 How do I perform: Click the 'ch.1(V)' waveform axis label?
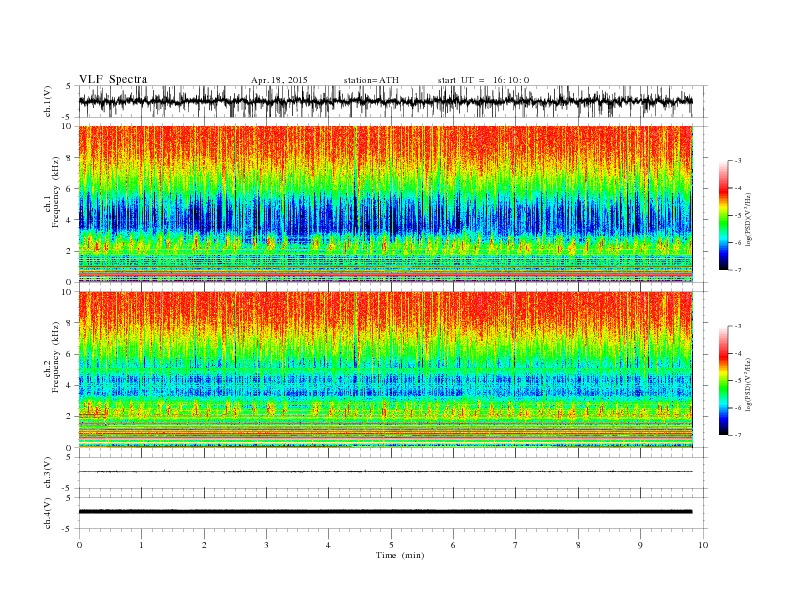click(48, 101)
